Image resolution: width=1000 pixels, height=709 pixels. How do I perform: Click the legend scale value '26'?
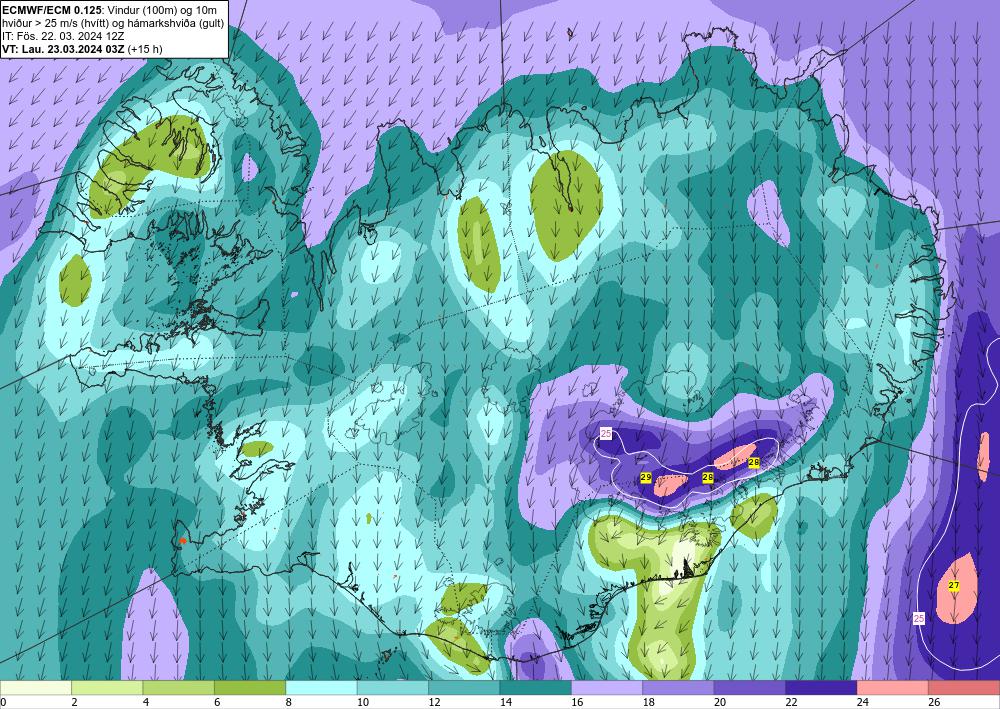click(x=934, y=703)
